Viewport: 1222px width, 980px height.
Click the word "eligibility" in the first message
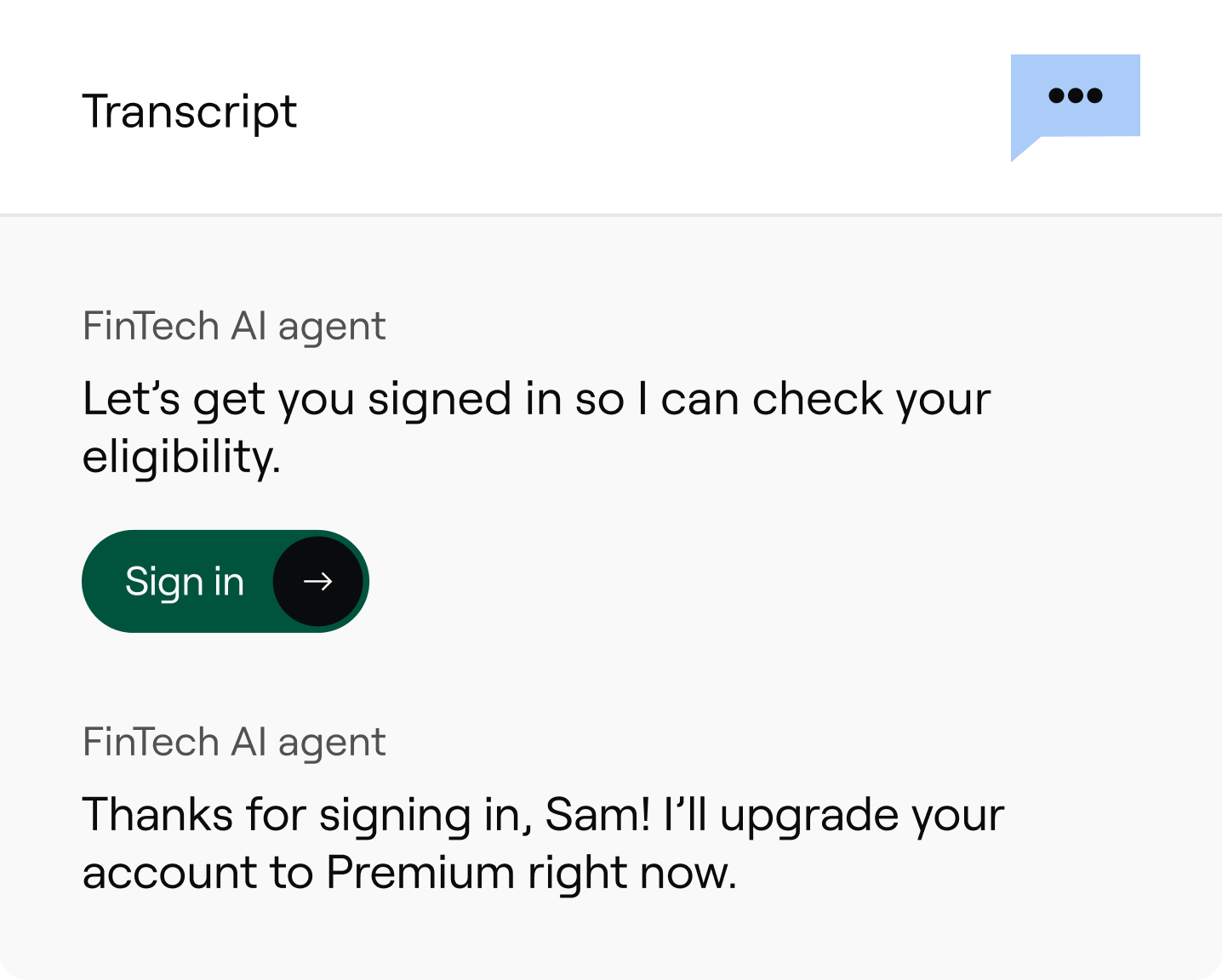tap(180, 457)
